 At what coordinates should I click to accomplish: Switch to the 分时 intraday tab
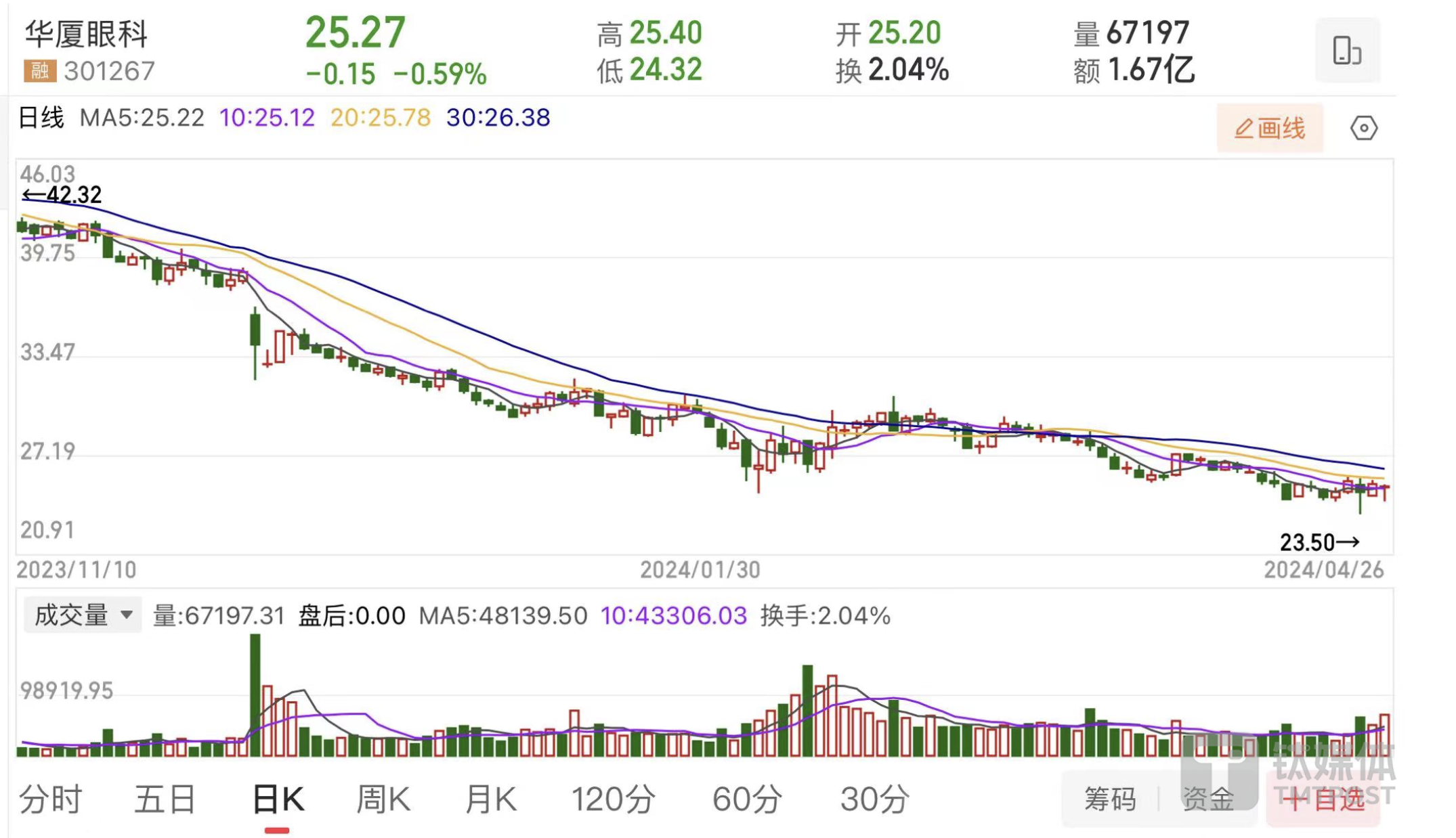pos(51,799)
